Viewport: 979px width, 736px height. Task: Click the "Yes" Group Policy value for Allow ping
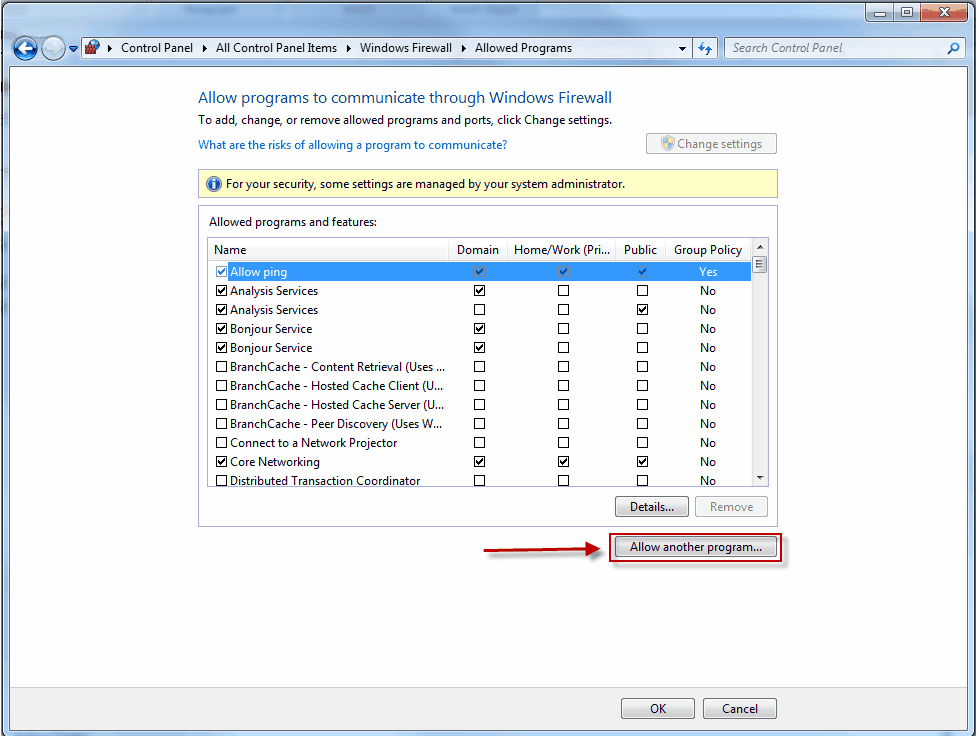[708, 272]
